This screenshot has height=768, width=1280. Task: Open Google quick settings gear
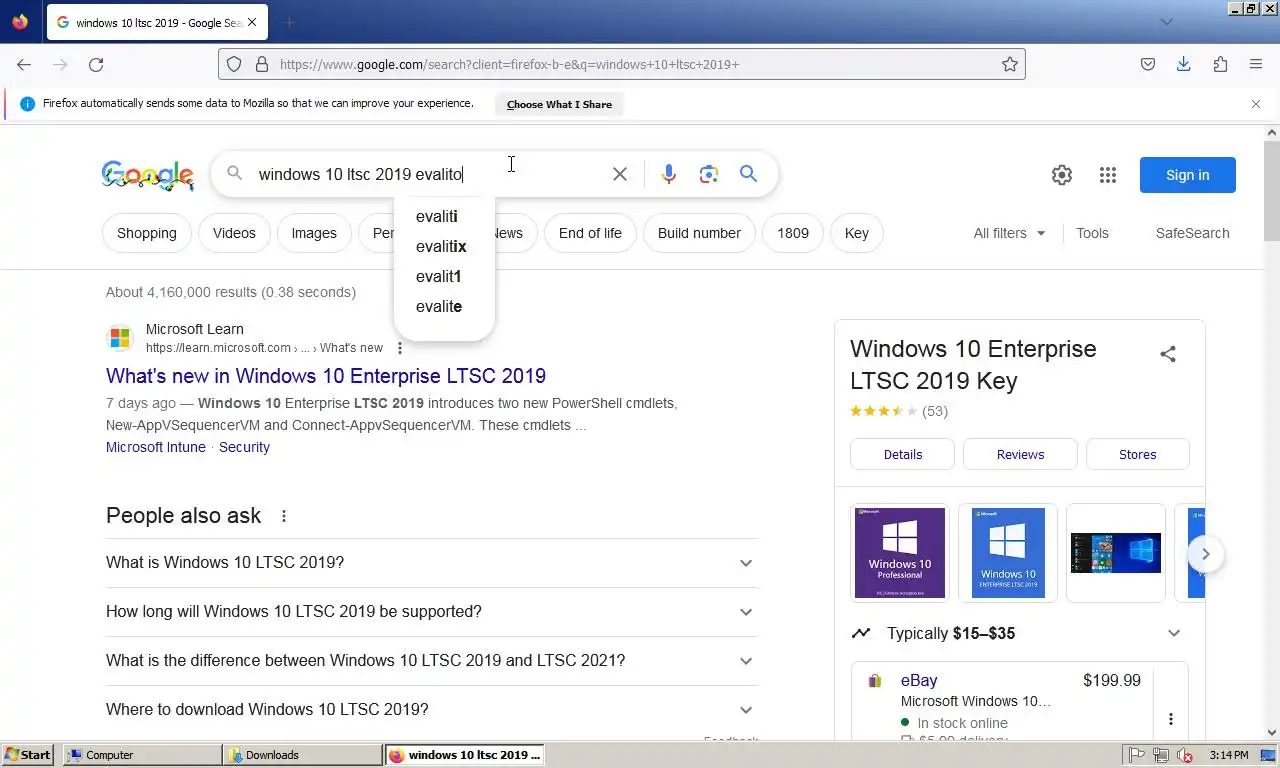(1062, 175)
